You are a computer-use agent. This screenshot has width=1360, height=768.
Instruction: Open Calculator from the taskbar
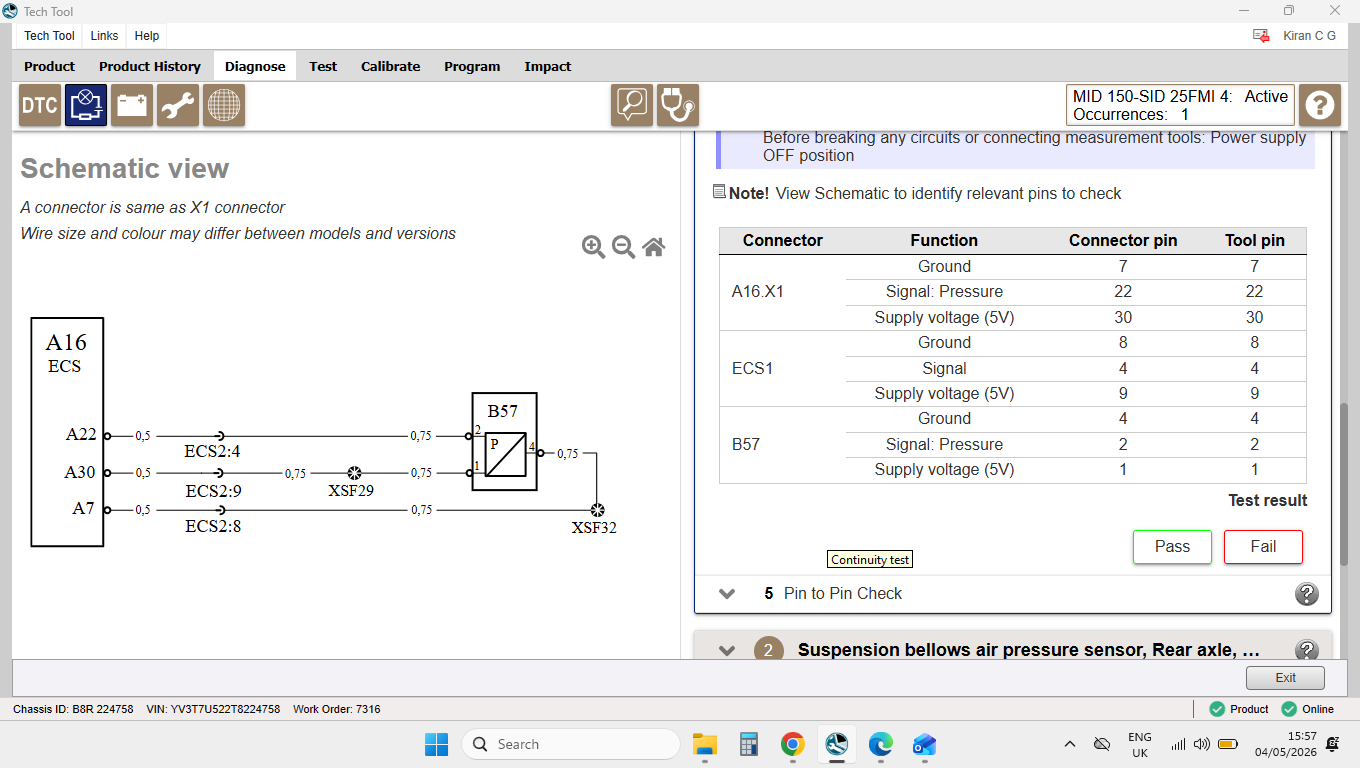[748, 744]
